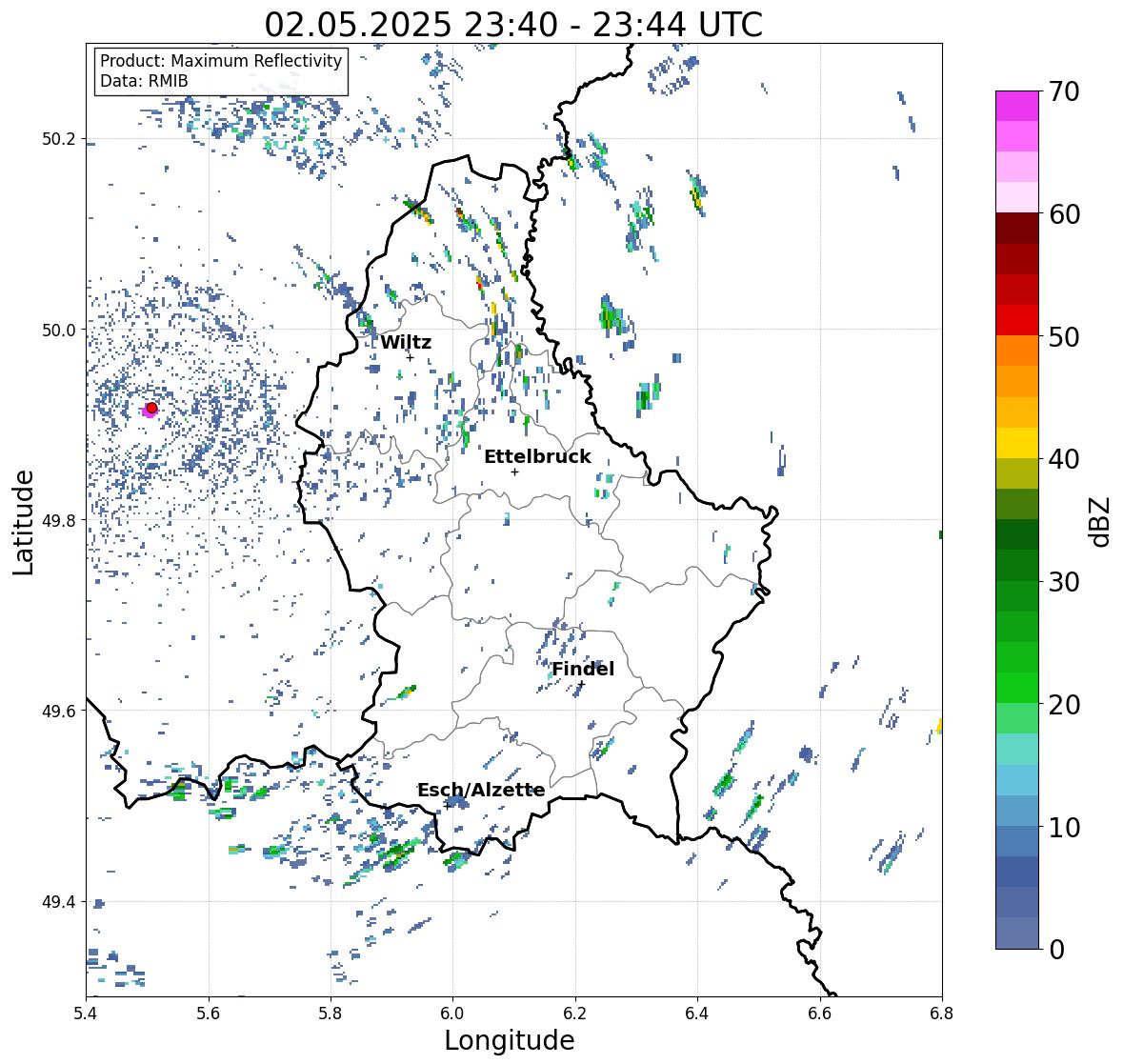Click the 50 tick label on colorbar

click(1064, 336)
